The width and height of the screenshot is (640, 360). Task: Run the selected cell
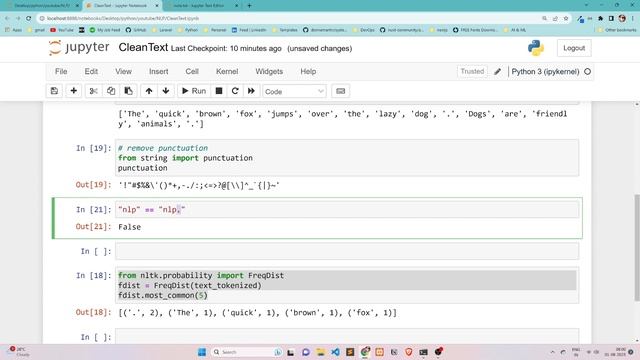tap(194, 91)
